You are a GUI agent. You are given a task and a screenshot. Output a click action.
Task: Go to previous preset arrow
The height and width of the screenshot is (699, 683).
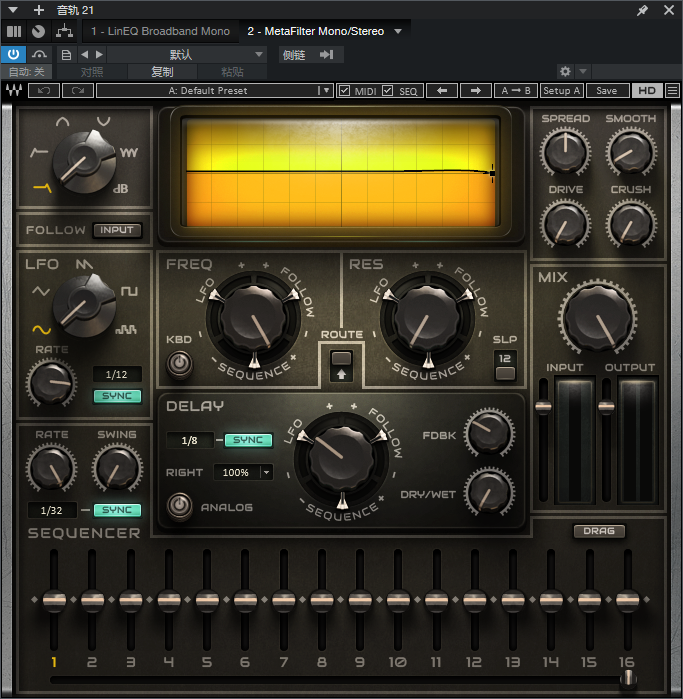(84, 55)
